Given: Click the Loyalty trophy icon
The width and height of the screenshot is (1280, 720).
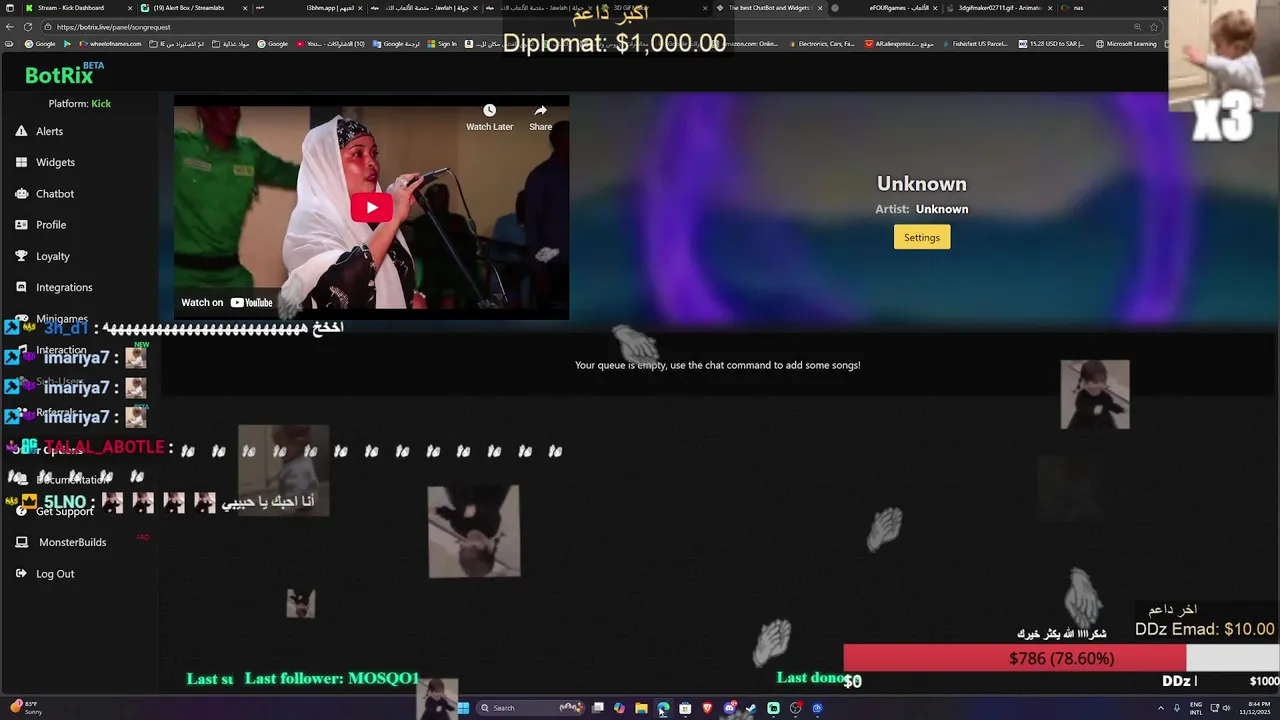Looking at the screenshot, I should point(21,256).
